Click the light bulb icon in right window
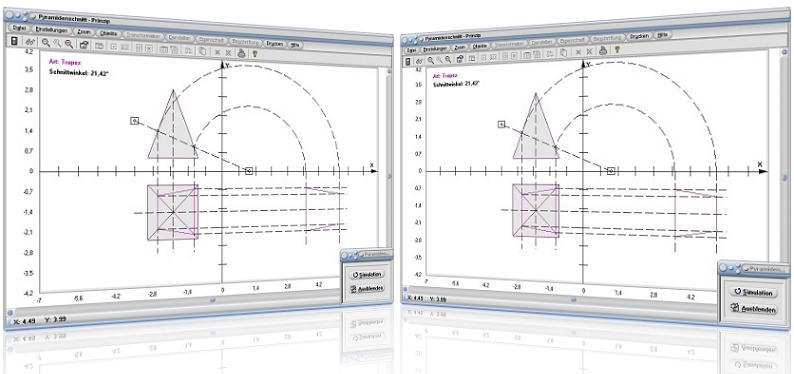Viewport: 794px width, 374px height. pyautogui.click(x=617, y=50)
